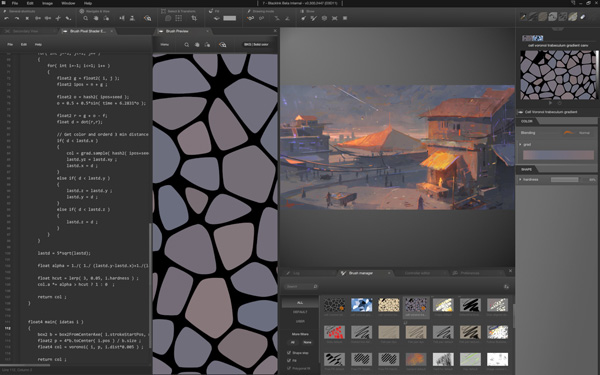Open the File menu in main menu bar
The width and height of the screenshot is (600, 375).
[15, 3]
